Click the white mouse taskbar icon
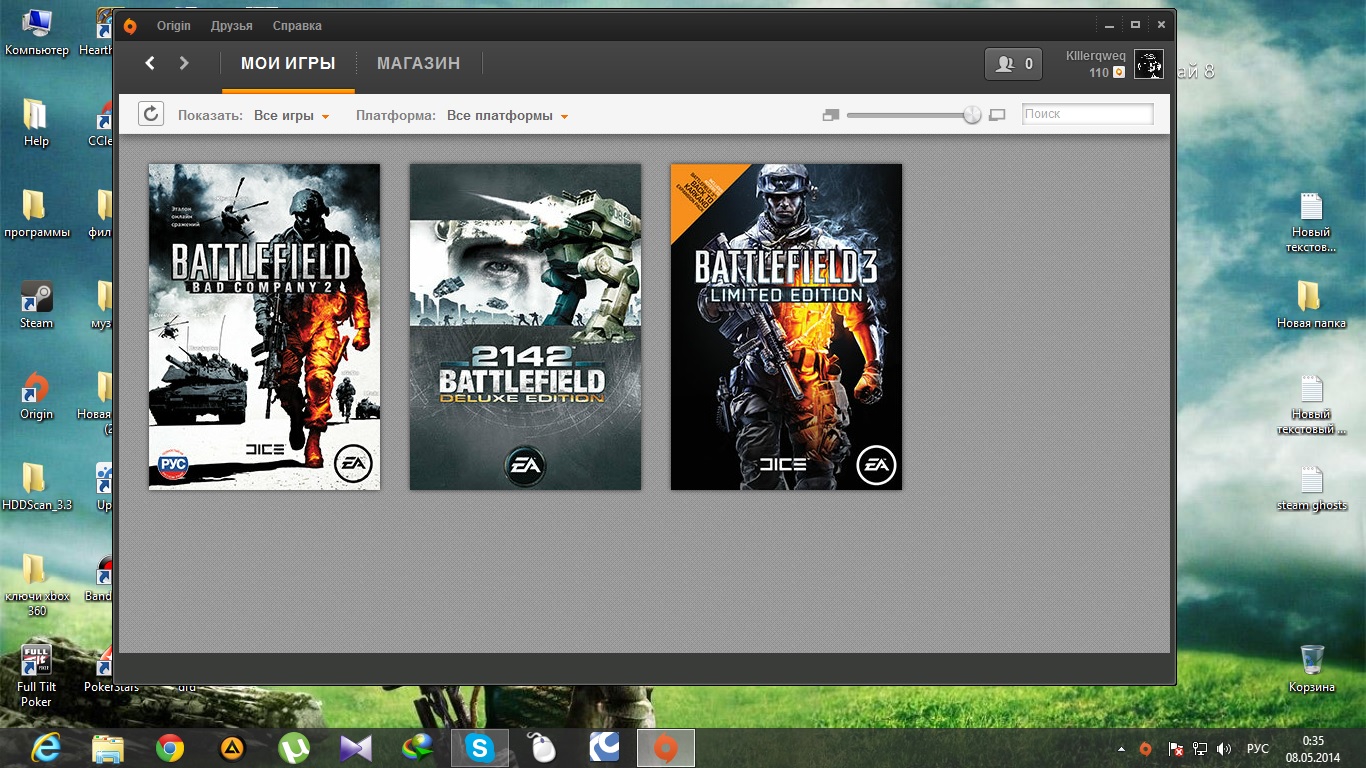 (x=542, y=748)
